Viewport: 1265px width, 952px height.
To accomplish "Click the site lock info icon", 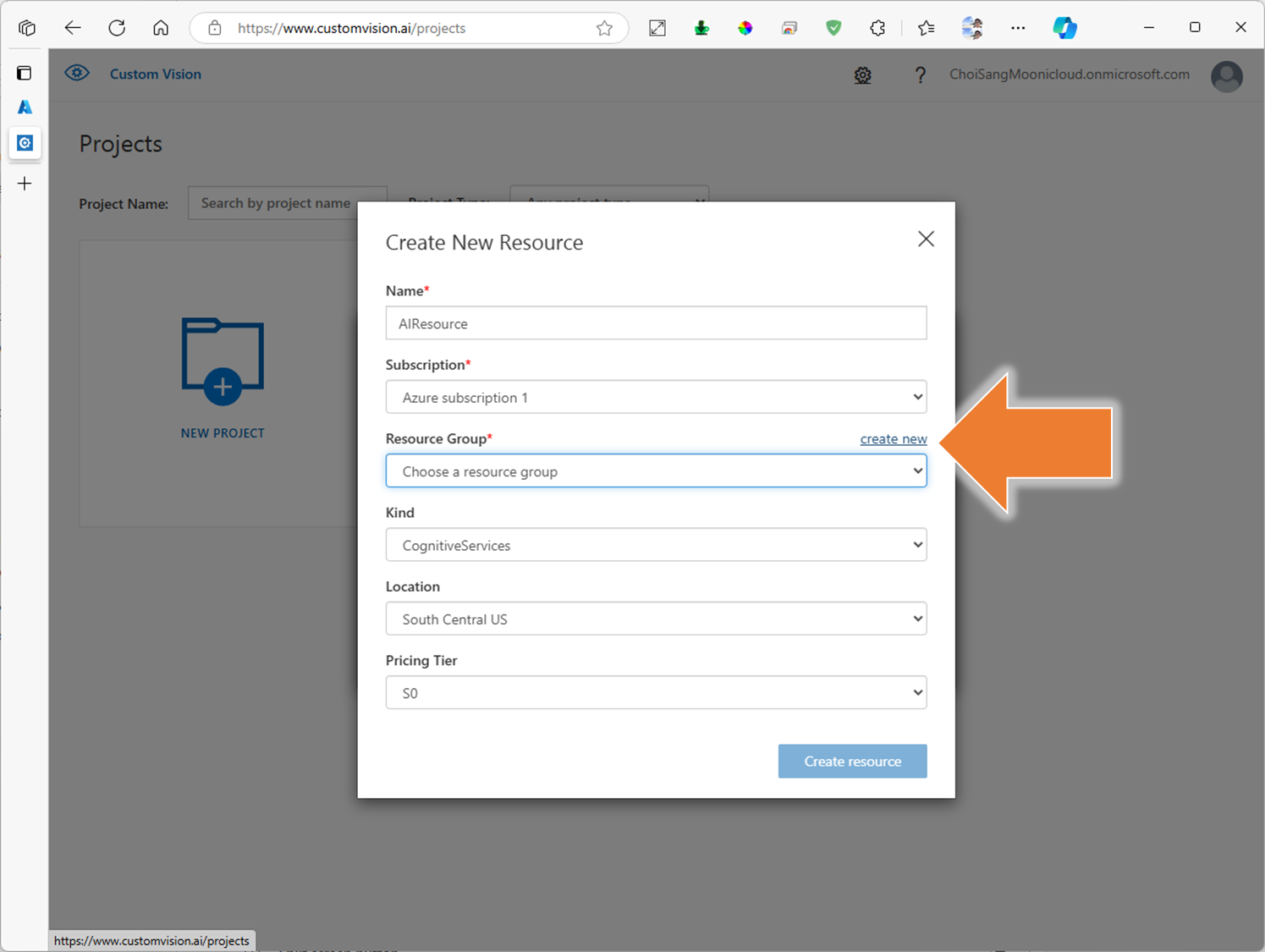I will (215, 28).
